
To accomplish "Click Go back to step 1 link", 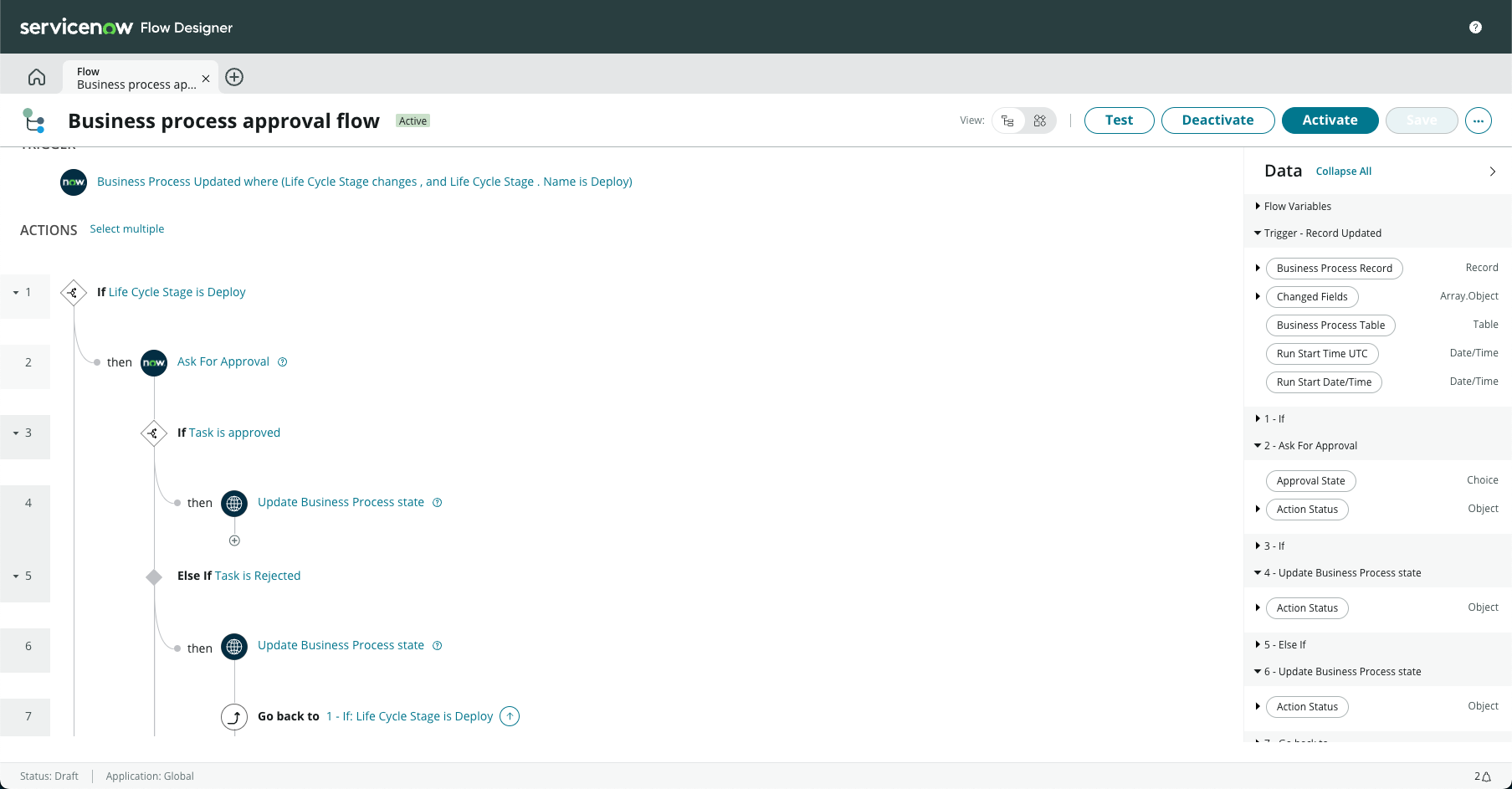I will [x=410, y=716].
